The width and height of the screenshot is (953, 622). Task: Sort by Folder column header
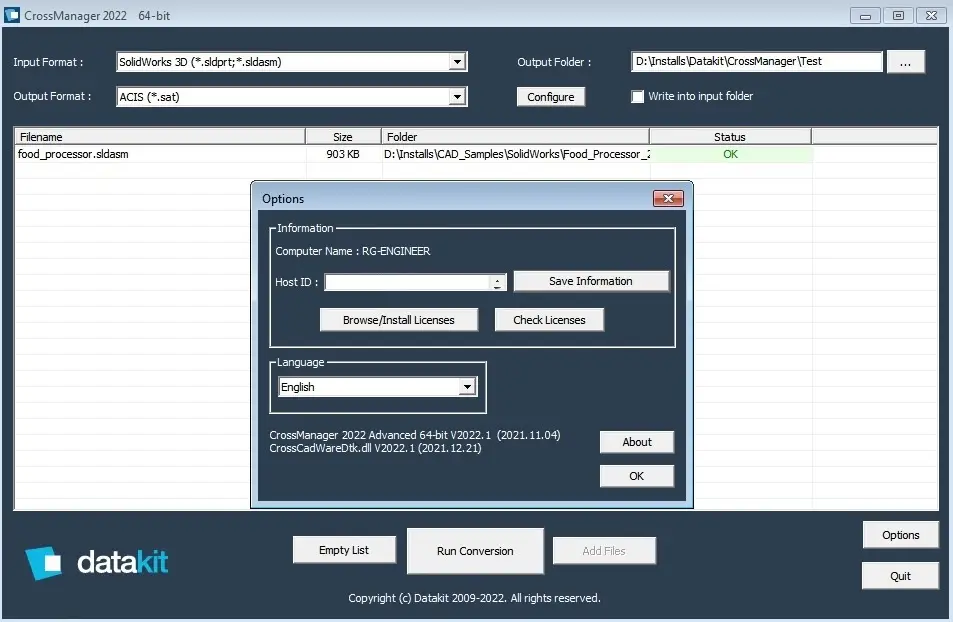[x=515, y=137]
